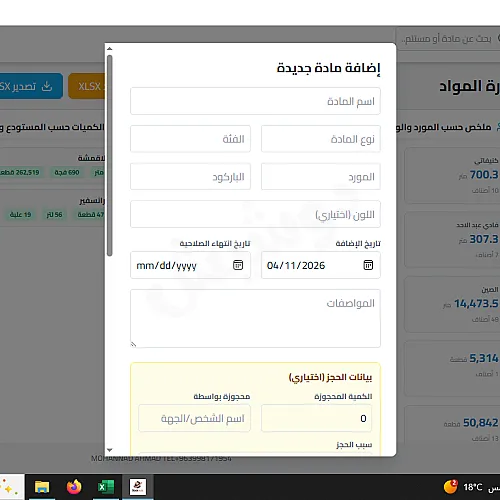
Task: Select the 50,842 summary card
Action: (452, 424)
